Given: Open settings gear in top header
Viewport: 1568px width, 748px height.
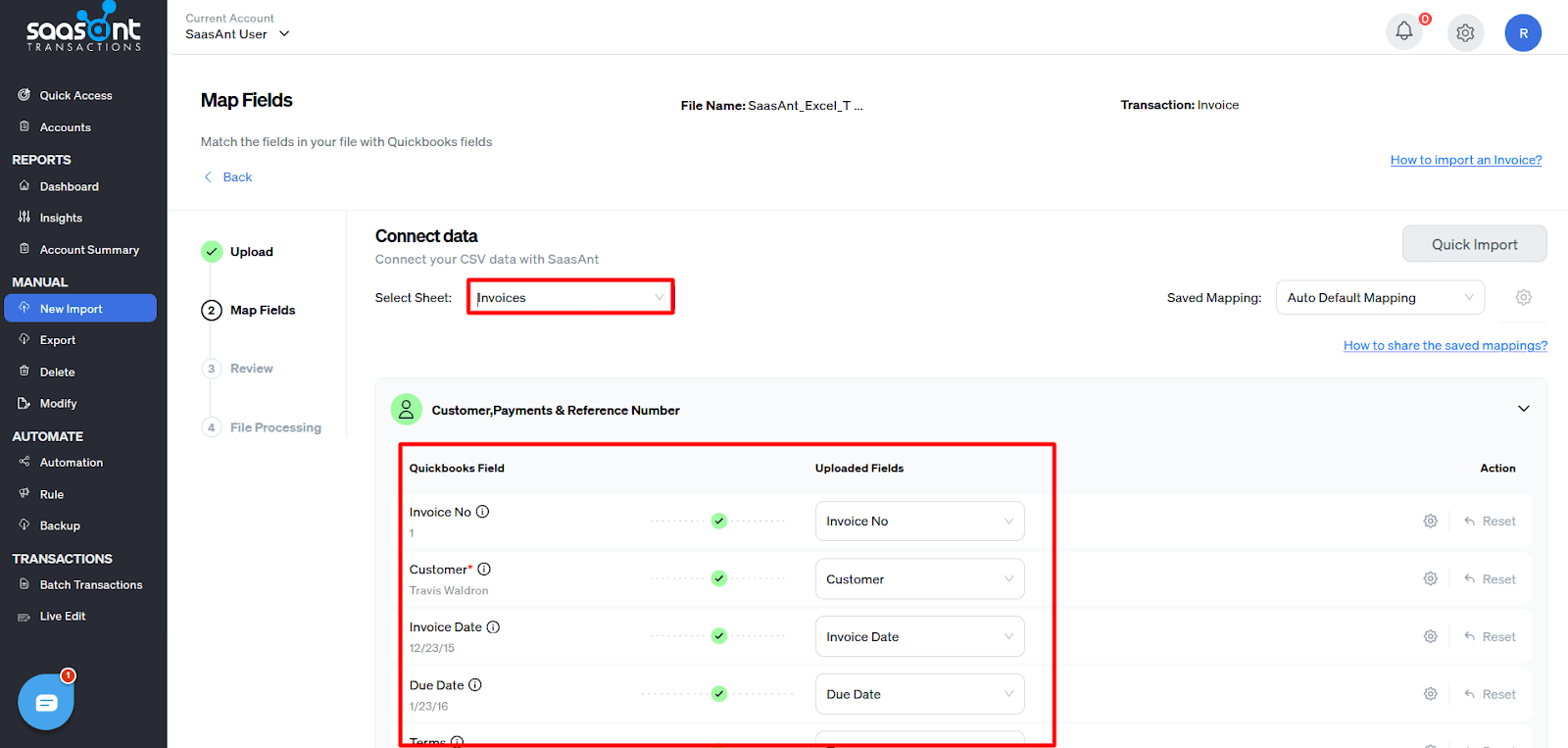Looking at the screenshot, I should pos(1465,33).
